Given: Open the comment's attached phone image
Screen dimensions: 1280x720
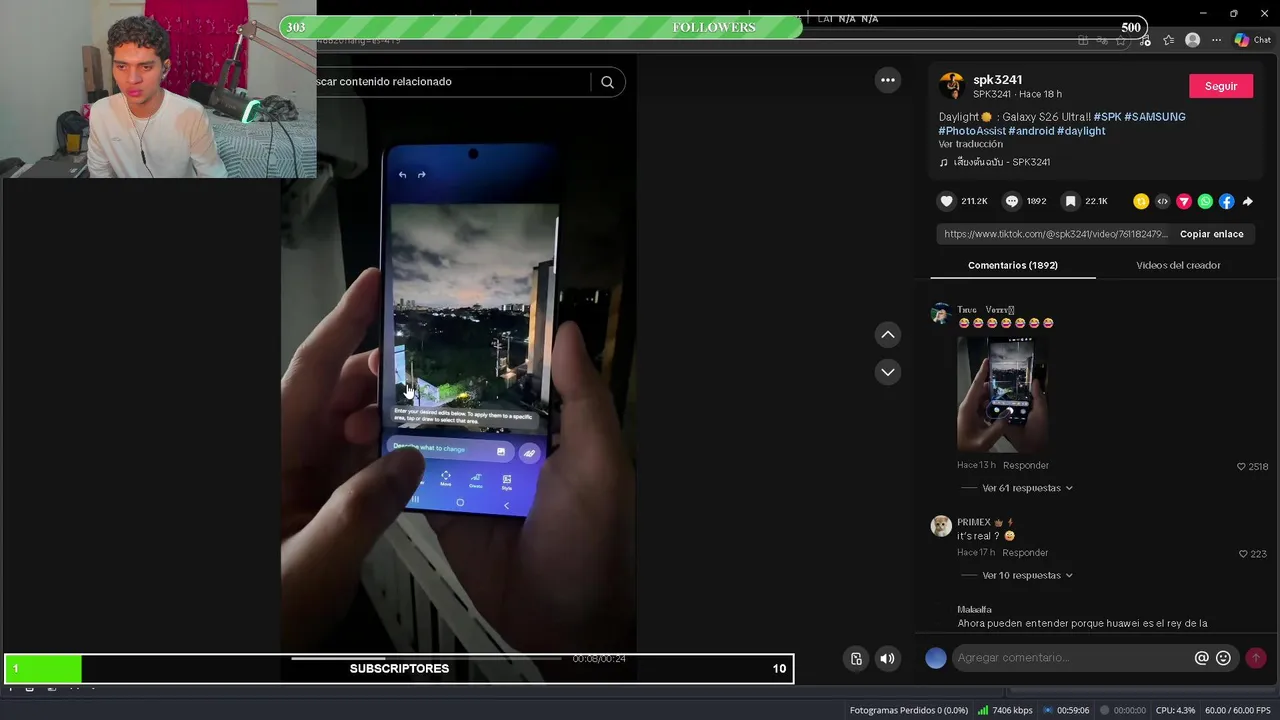Looking at the screenshot, I should coord(1003,394).
